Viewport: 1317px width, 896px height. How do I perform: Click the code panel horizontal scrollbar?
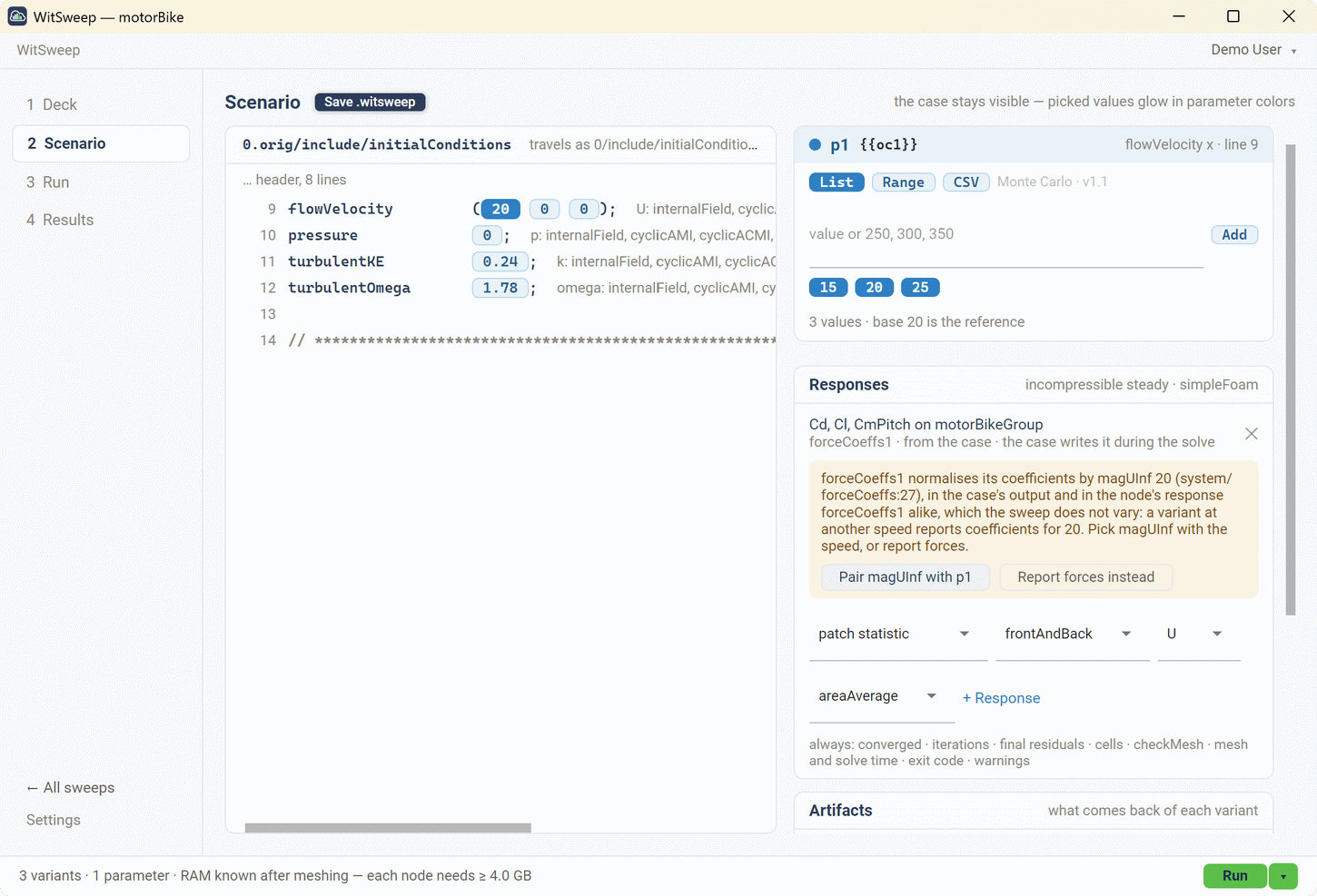(388, 828)
